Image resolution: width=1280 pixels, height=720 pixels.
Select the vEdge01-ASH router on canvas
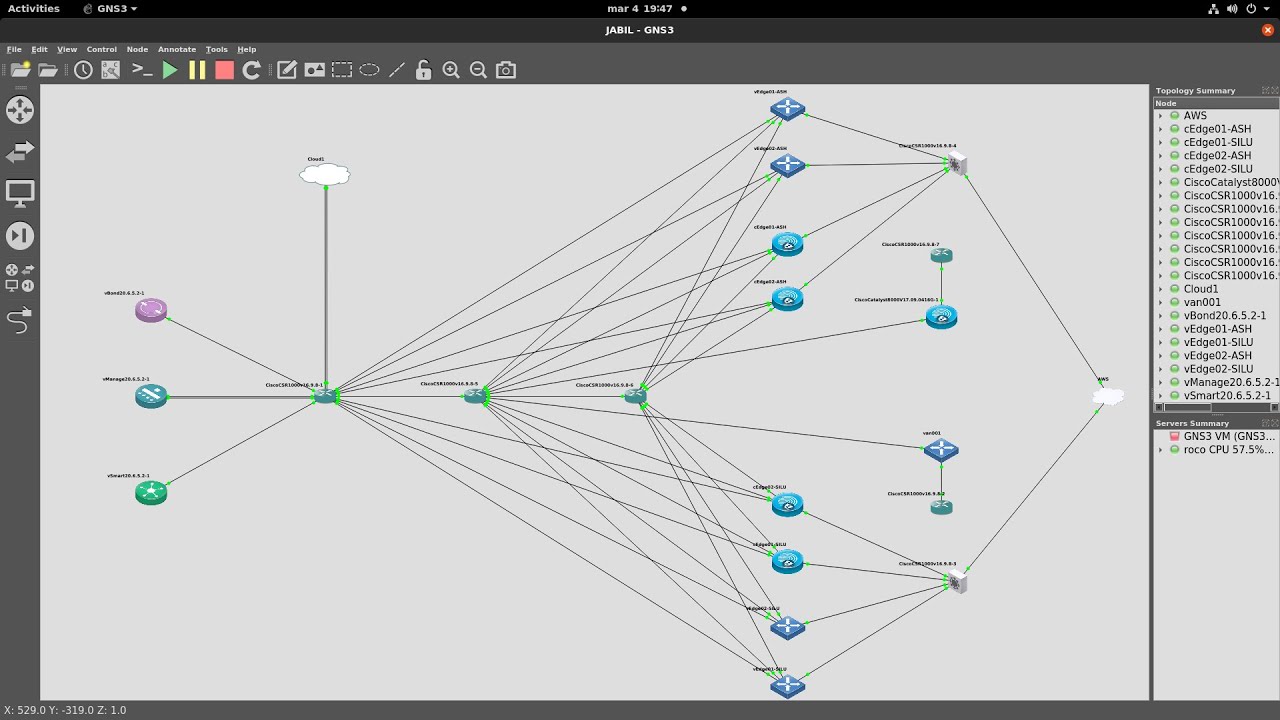788,109
